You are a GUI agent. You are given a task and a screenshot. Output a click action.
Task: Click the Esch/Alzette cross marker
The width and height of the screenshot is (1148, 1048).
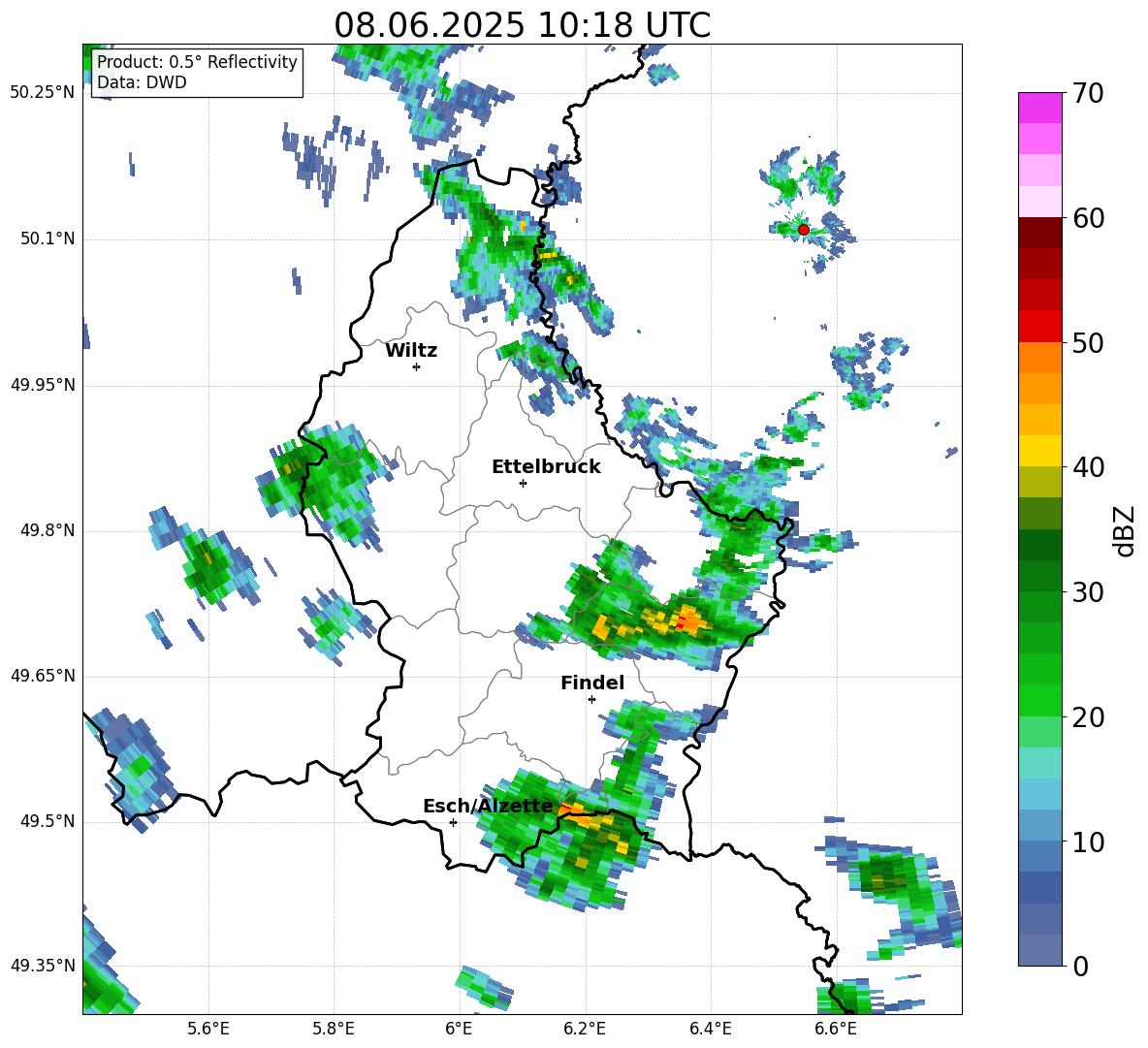[453, 822]
